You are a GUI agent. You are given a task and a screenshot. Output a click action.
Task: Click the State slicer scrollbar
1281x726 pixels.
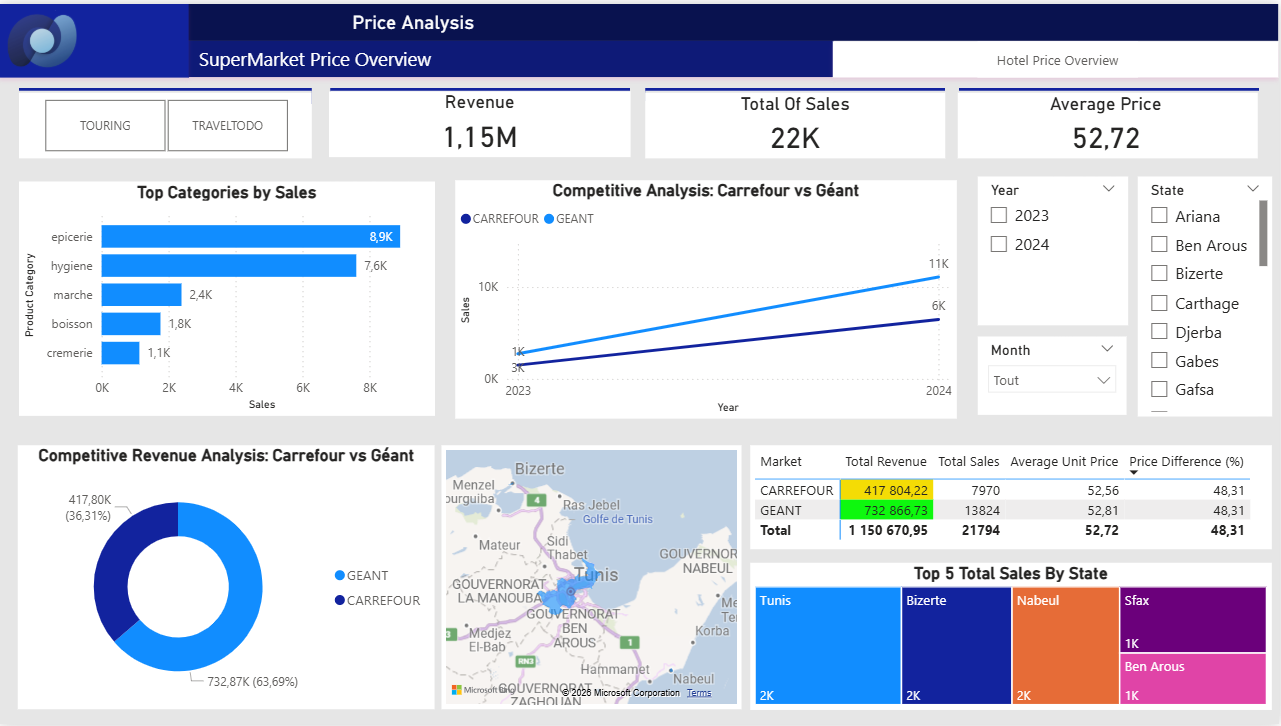coord(1263,235)
